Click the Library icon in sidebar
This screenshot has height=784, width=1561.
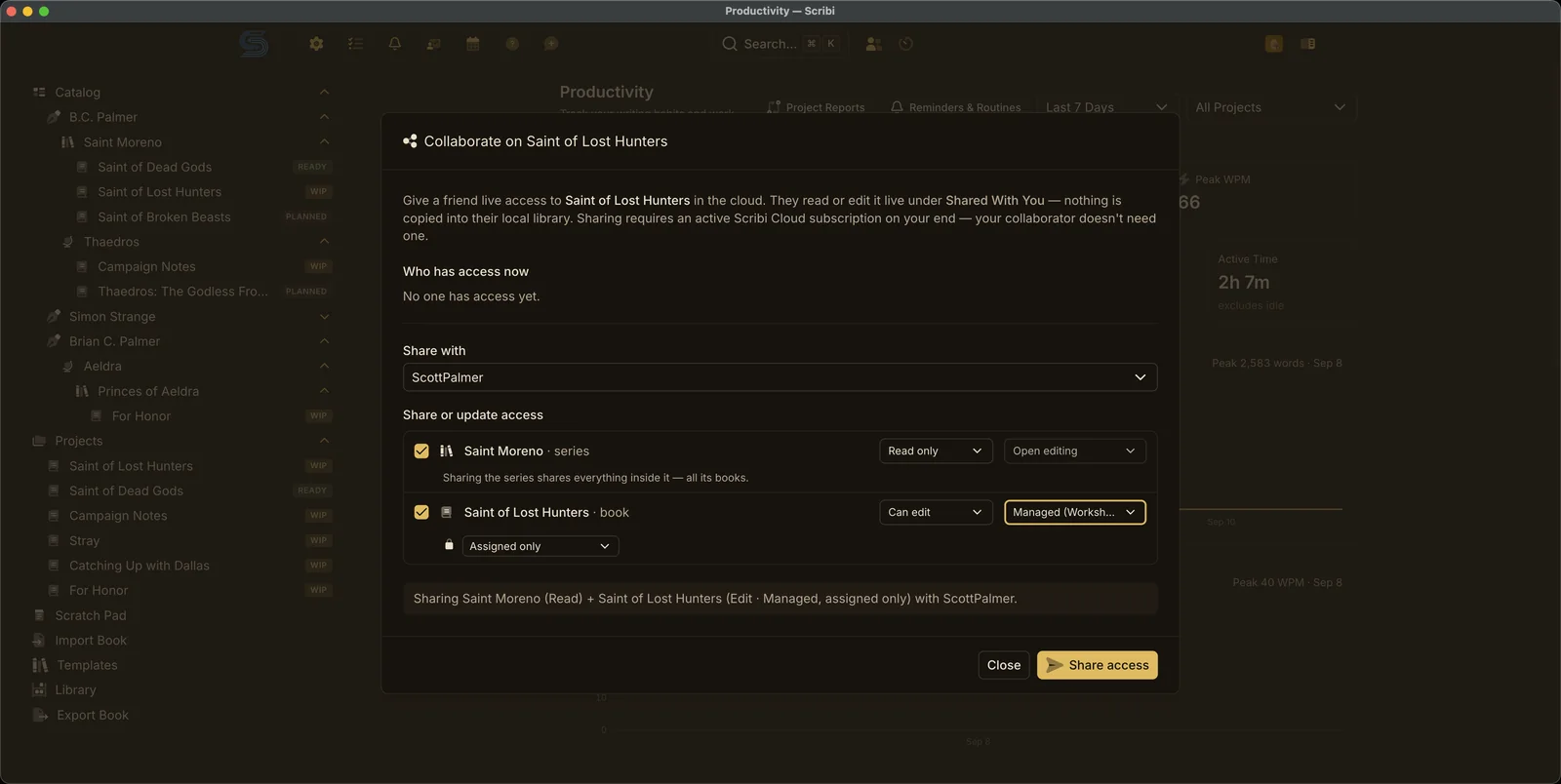[39, 689]
